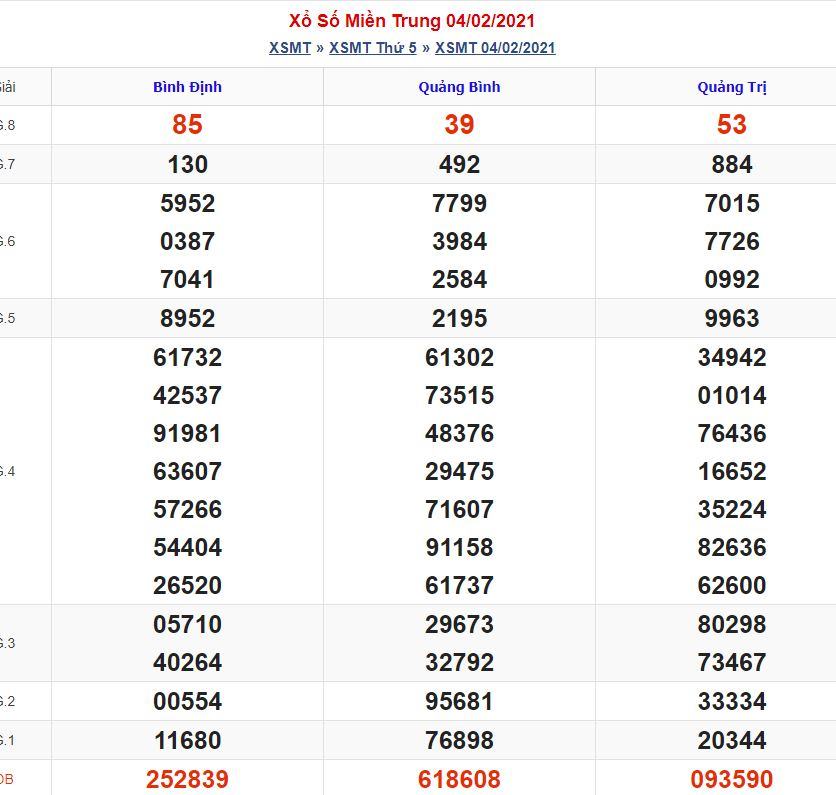Select the number 9963
Image resolution: width=836 pixels, height=795 pixels.
(732, 318)
